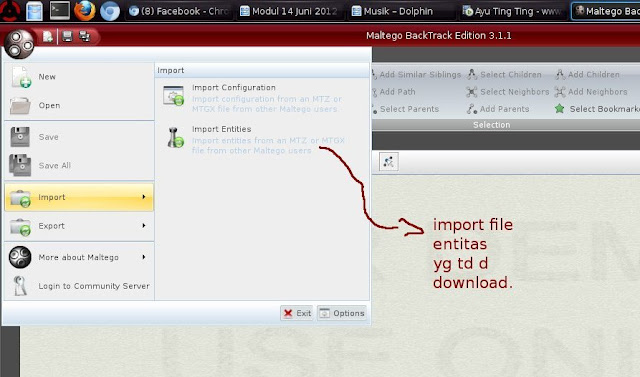
Task: Click Select Children in ribbon
Action: coord(504,75)
